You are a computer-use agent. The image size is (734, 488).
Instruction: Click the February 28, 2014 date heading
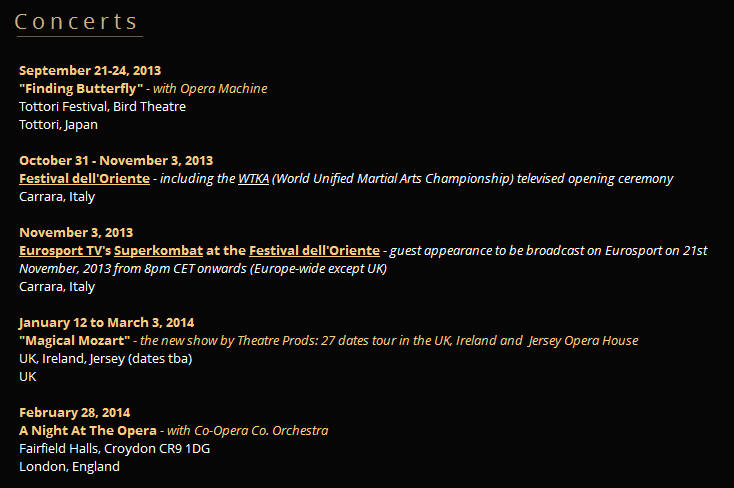tap(74, 413)
